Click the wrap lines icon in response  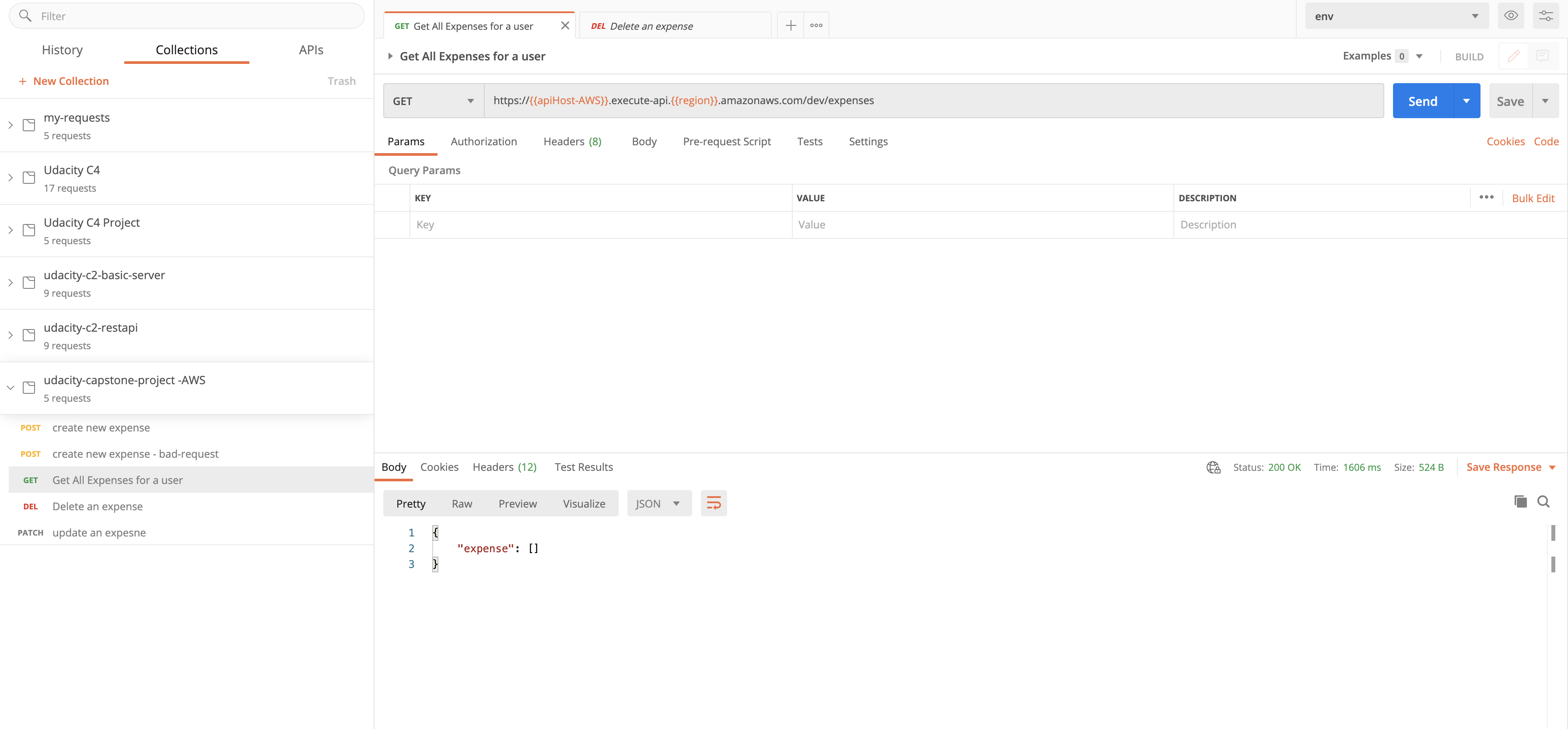tap(714, 503)
